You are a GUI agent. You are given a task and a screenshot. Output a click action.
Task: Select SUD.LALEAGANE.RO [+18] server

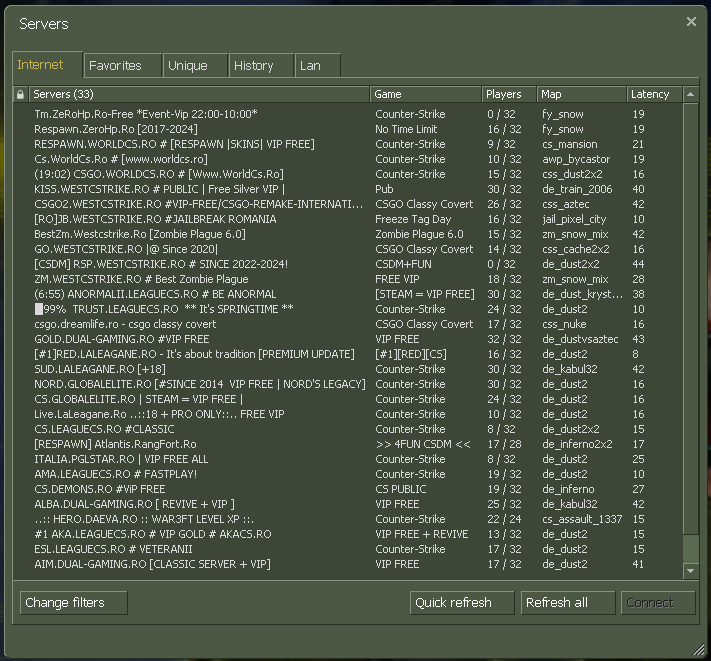348,369
